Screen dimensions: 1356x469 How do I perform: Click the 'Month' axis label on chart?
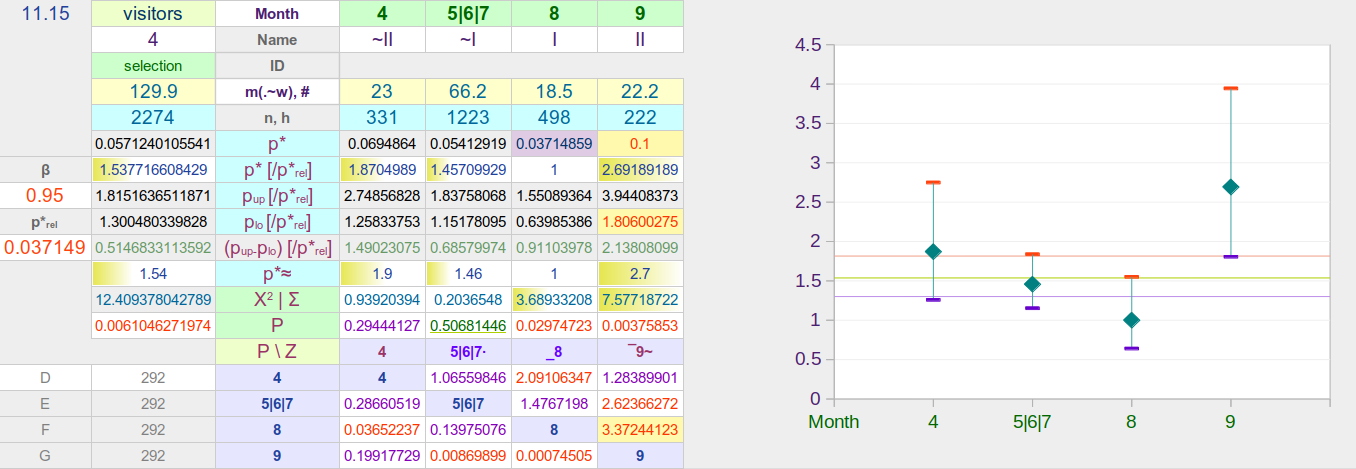(833, 422)
